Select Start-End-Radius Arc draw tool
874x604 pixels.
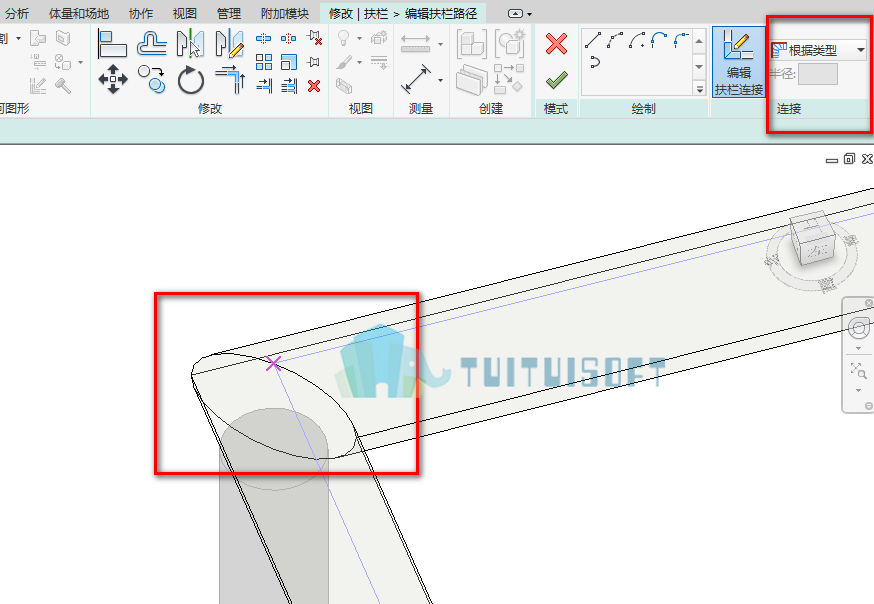pyautogui.click(x=615, y=40)
